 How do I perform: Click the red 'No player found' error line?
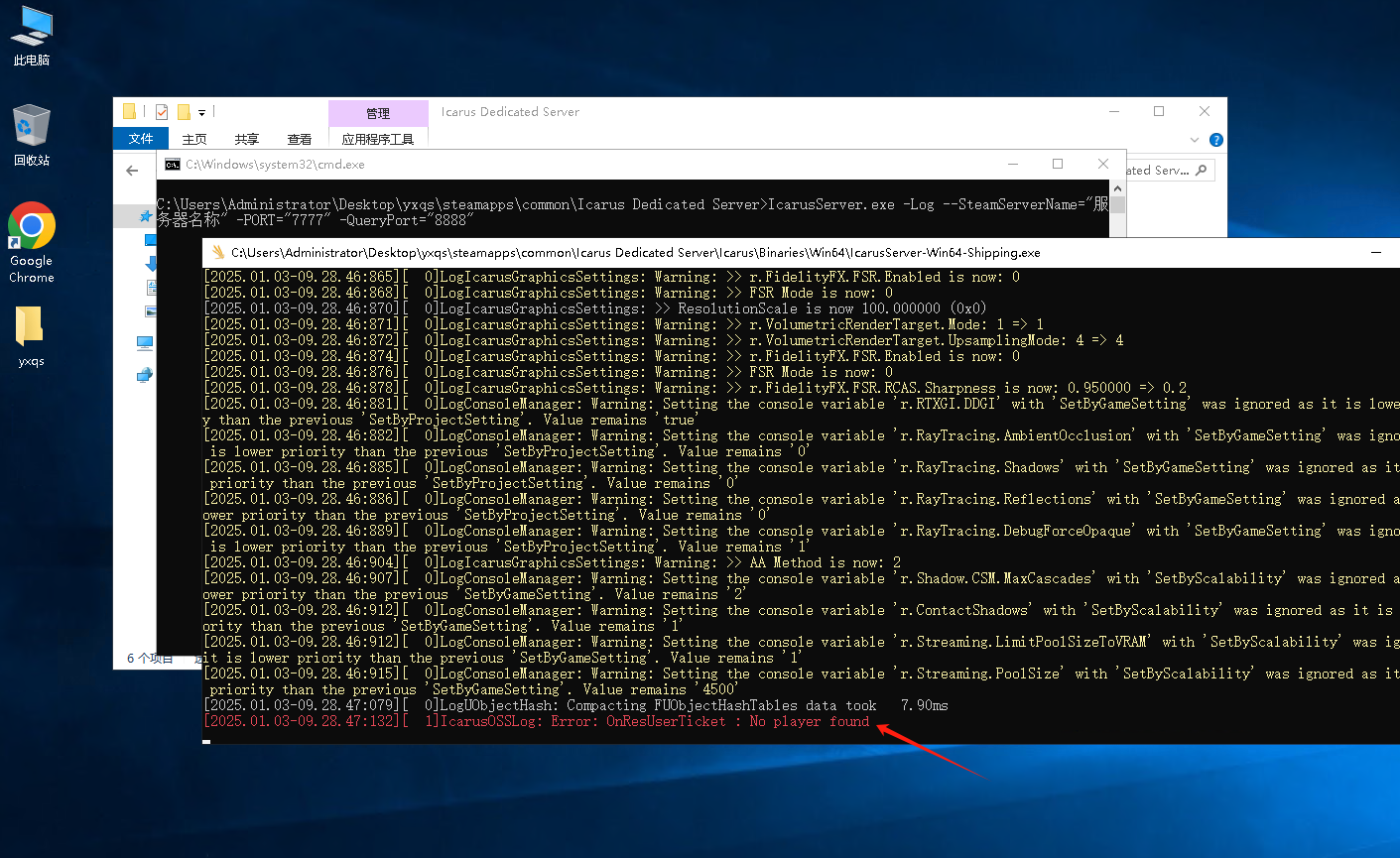[537, 721]
